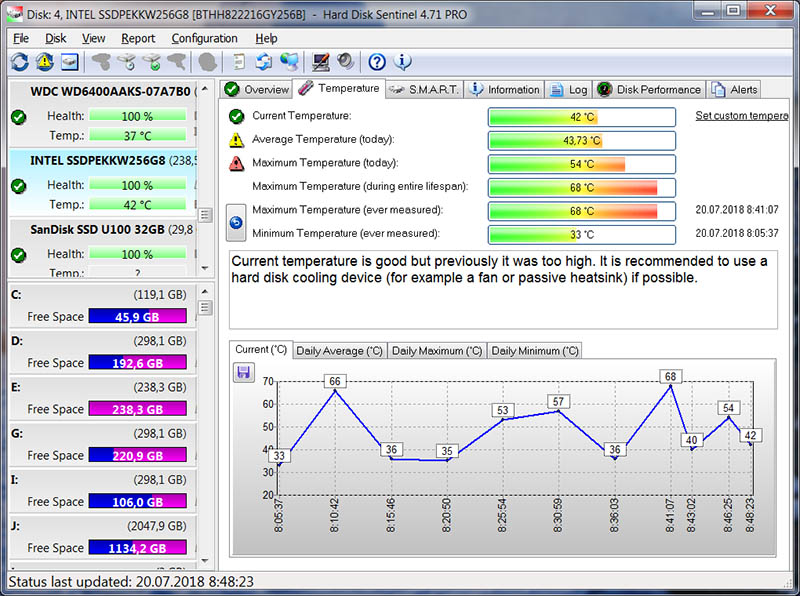Select the Current (°C) graph tab
Image resolution: width=800 pixels, height=596 pixels.
(261, 350)
